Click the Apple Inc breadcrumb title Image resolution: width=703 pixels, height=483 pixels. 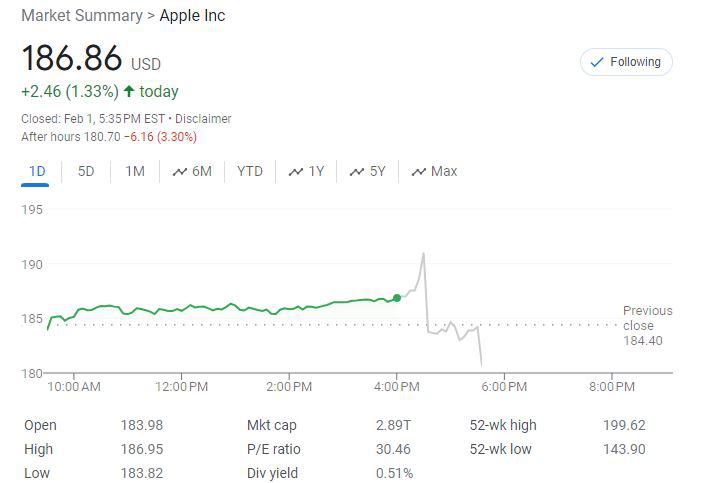tap(192, 16)
